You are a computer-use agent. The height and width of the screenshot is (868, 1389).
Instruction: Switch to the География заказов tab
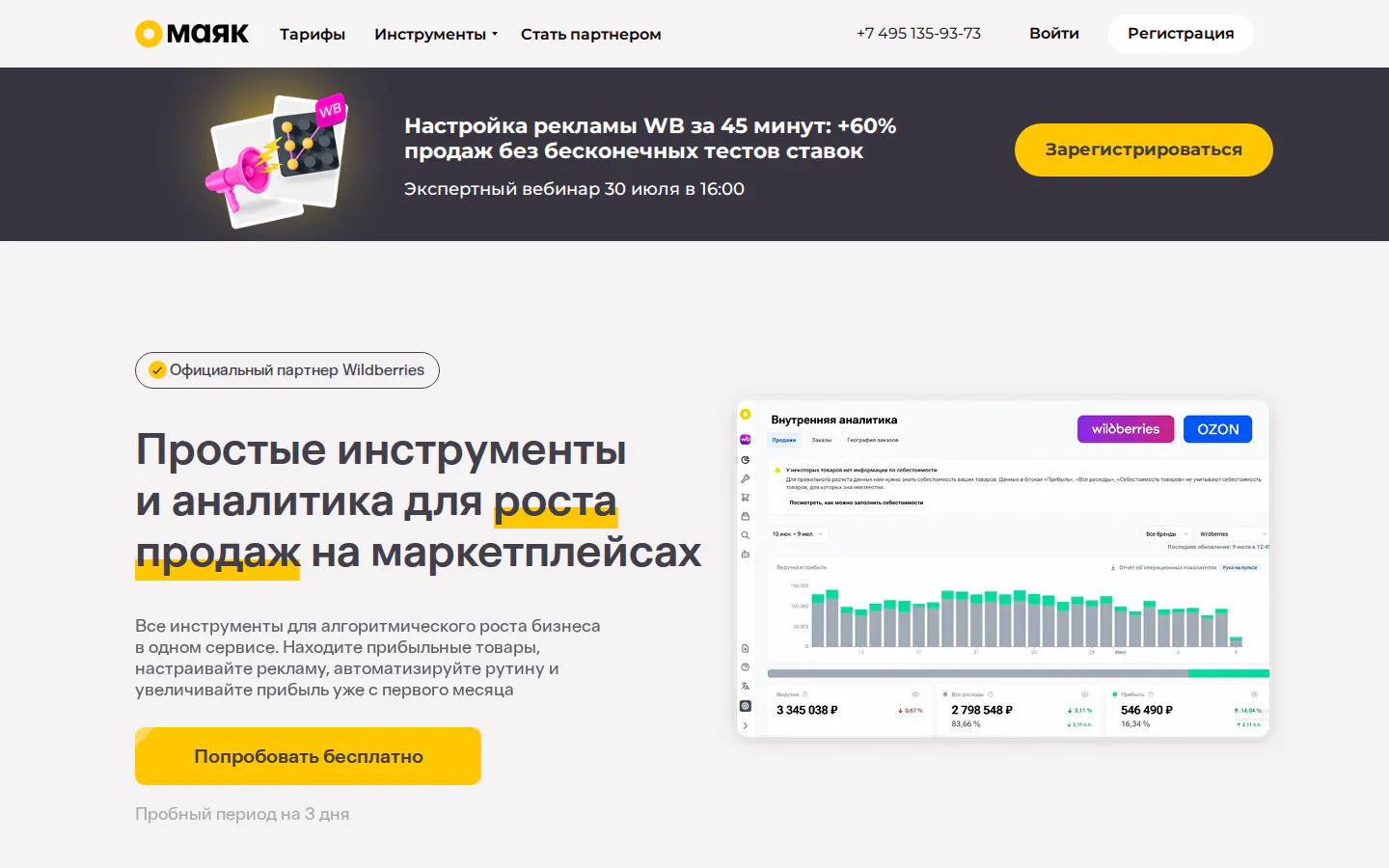[873, 440]
